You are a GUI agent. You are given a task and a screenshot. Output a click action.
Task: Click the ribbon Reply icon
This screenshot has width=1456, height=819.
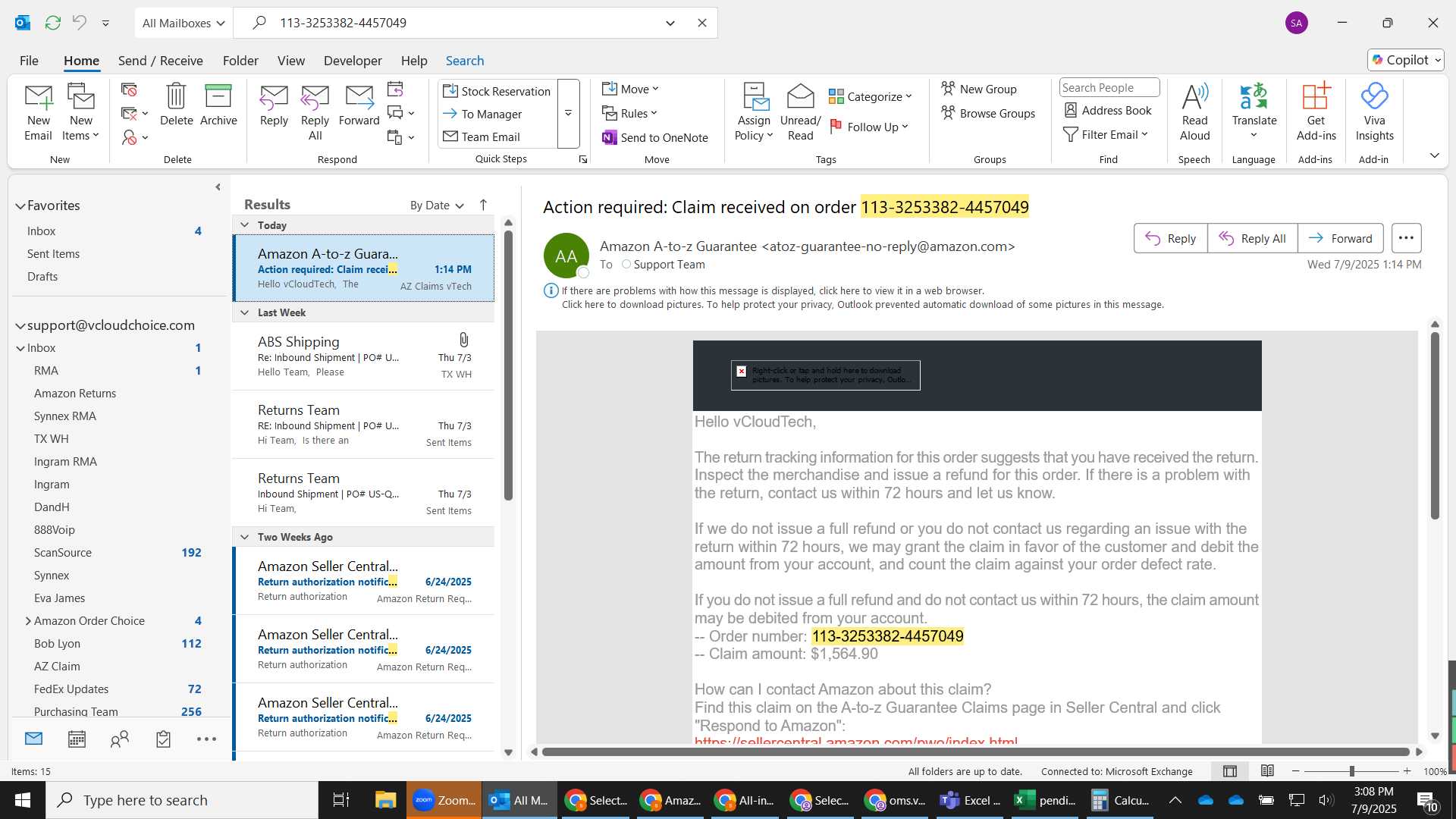click(274, 105)
